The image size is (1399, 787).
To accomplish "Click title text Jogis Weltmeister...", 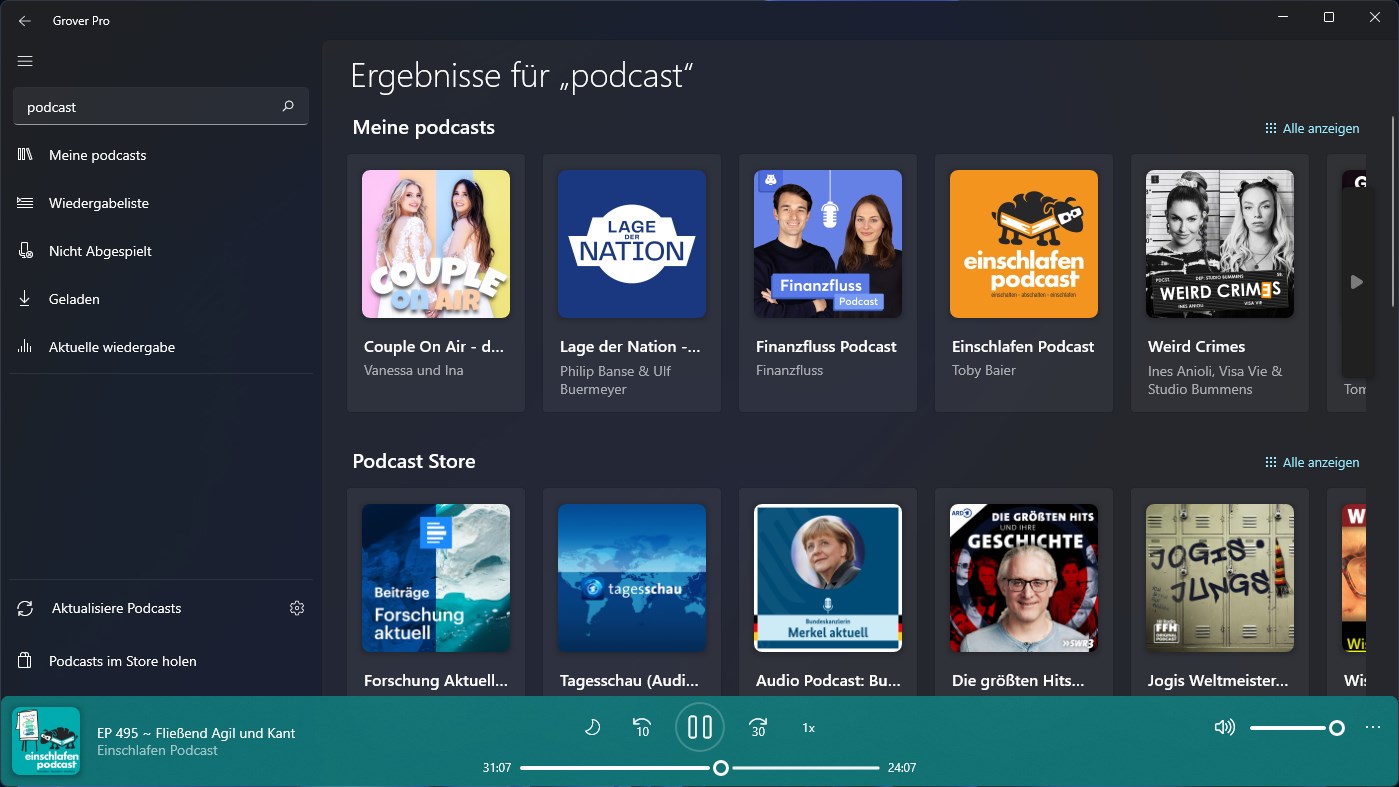I will (1218, 681).
